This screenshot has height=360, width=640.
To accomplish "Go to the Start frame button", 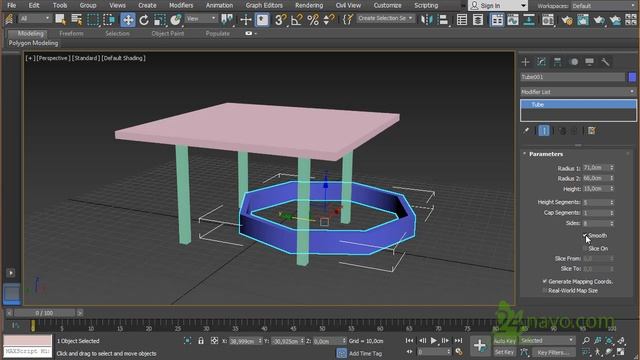I will tap(409, 340).
